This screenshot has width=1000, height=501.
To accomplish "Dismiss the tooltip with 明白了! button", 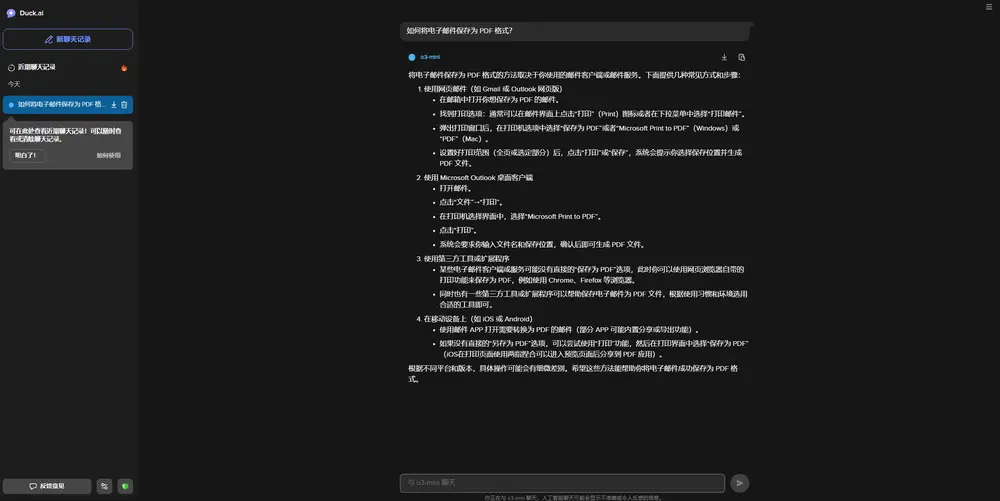I will click(27, 155).
